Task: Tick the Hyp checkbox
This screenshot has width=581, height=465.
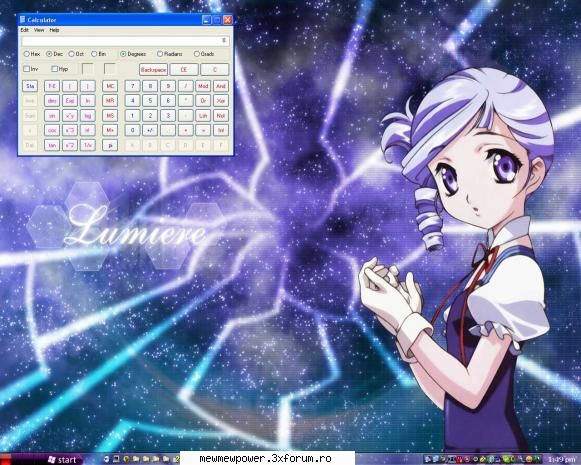Action: [x=60, y=69]
